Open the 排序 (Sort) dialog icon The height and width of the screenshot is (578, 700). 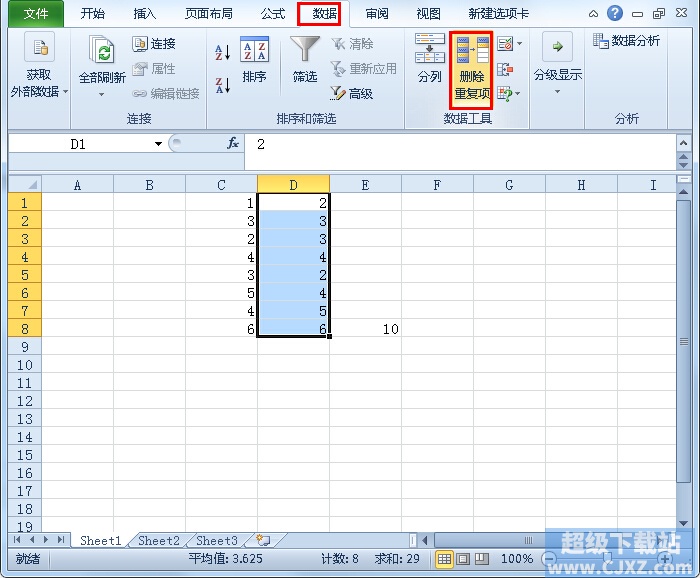click(x=254, y=60)
